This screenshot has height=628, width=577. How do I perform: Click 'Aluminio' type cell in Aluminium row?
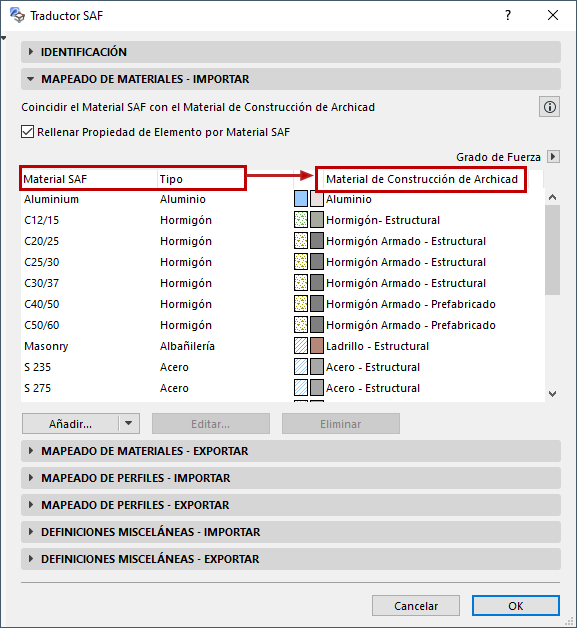pos(183,199)
